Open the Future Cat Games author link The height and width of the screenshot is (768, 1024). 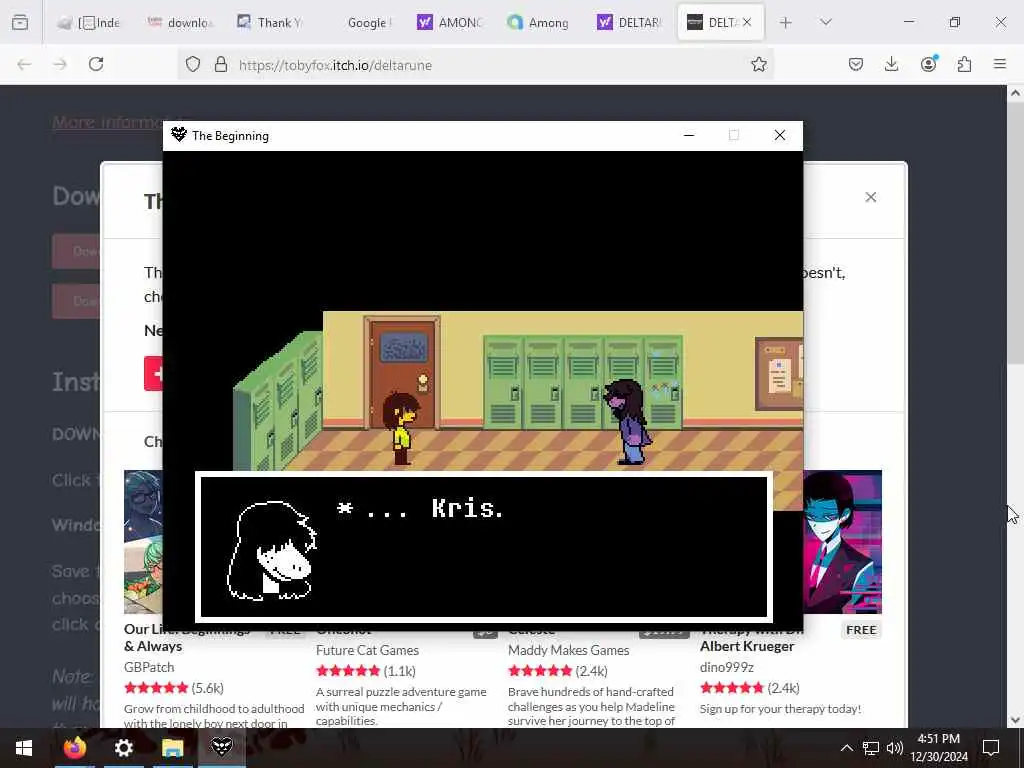click(367, 650)
